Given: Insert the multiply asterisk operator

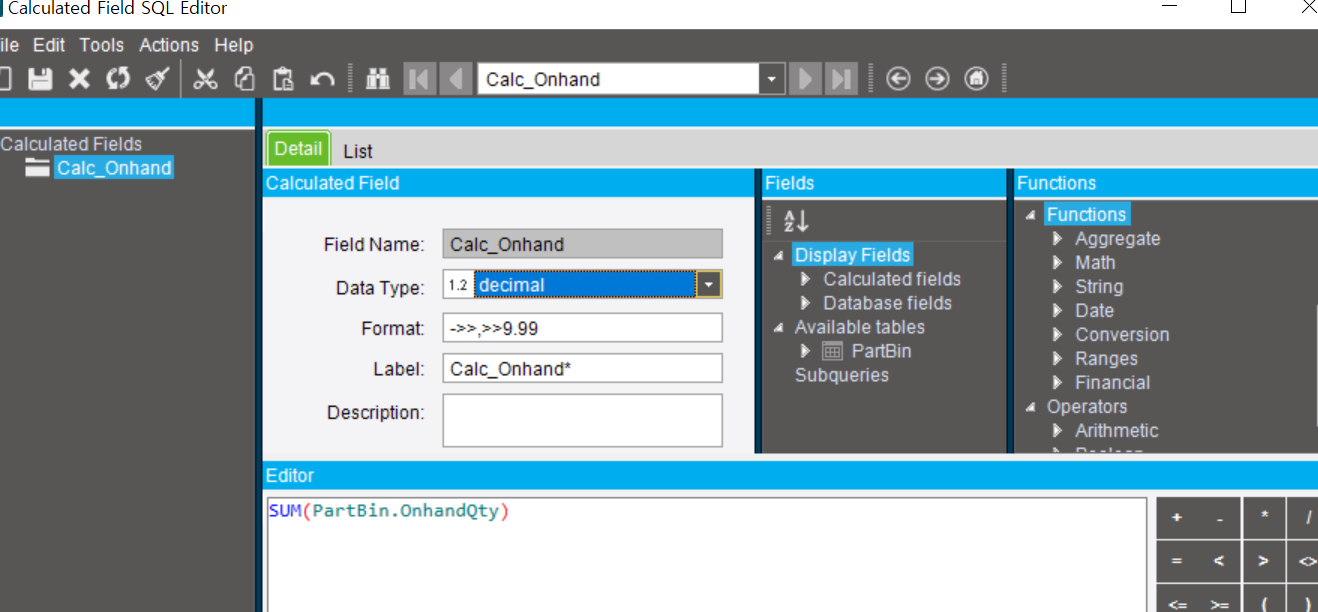Looking at the screenshot, I should [x=1264, y=518].
